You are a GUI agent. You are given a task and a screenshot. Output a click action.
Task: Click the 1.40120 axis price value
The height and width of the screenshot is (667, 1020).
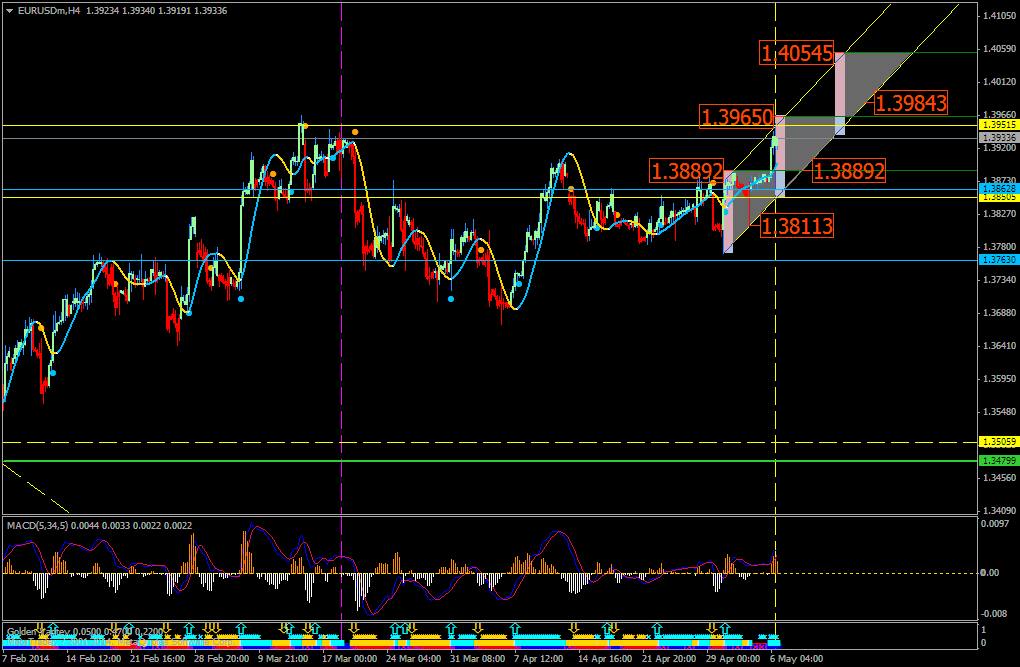[1000, 81]
